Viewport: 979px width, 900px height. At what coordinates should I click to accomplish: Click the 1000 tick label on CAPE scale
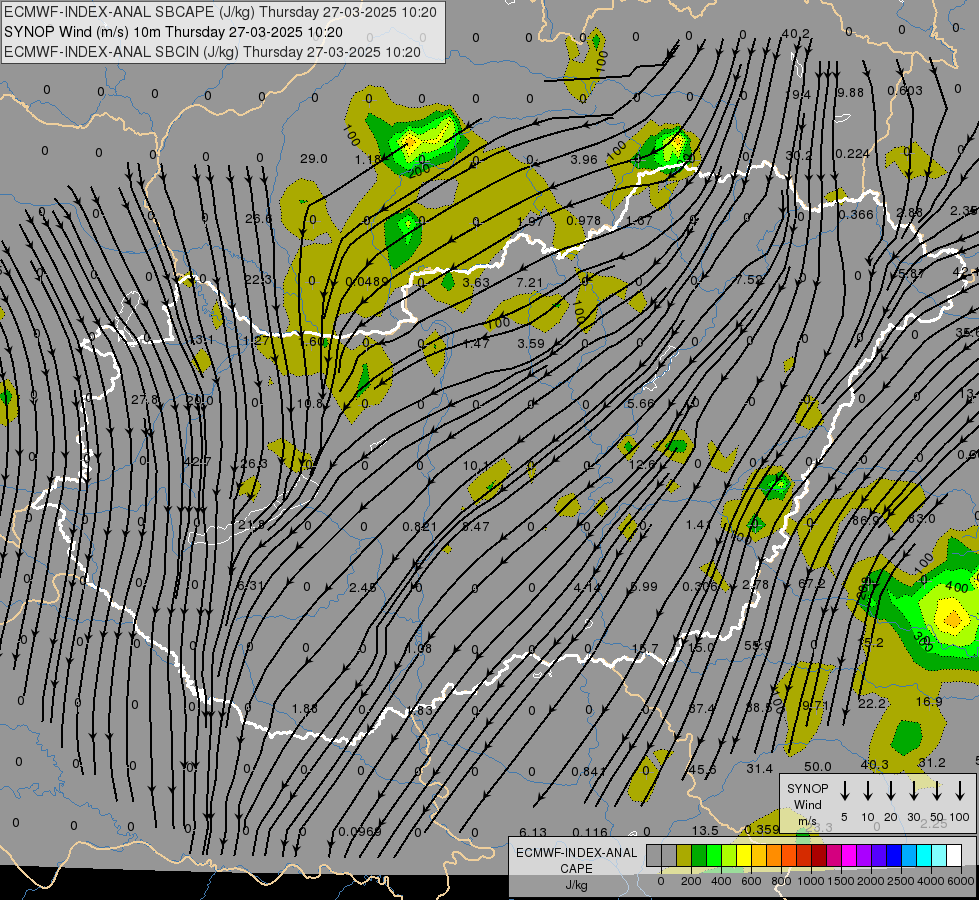point(810,881)
